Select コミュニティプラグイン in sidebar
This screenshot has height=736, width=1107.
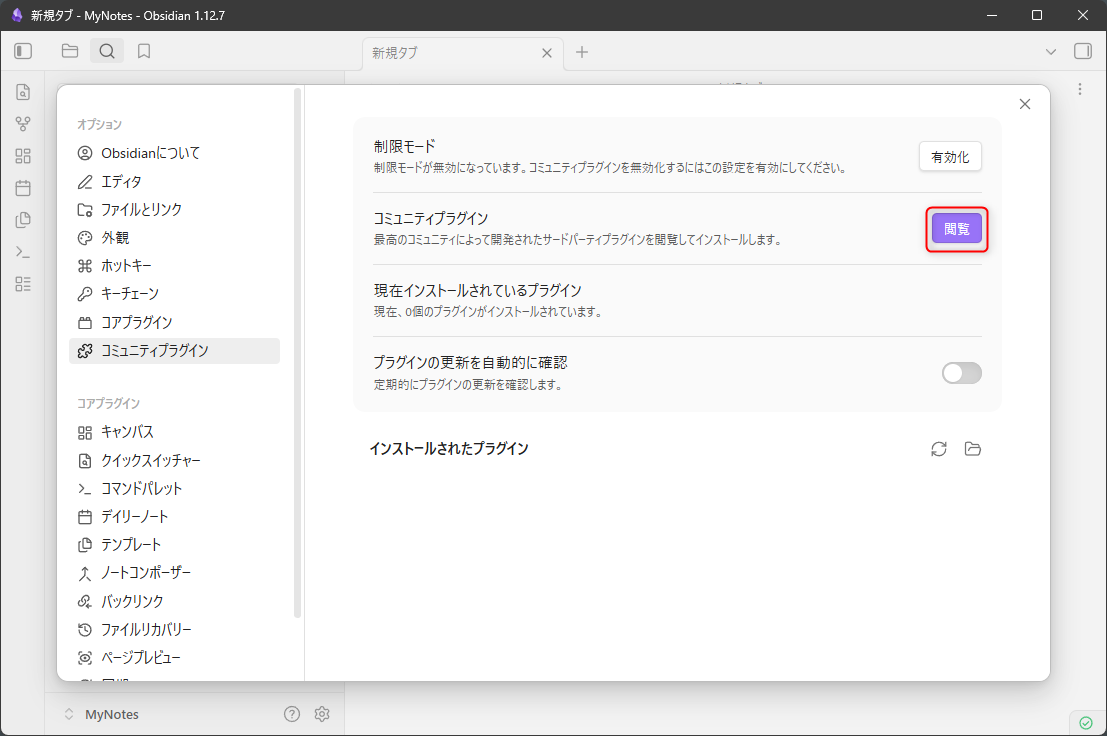(x=174, y=351)
